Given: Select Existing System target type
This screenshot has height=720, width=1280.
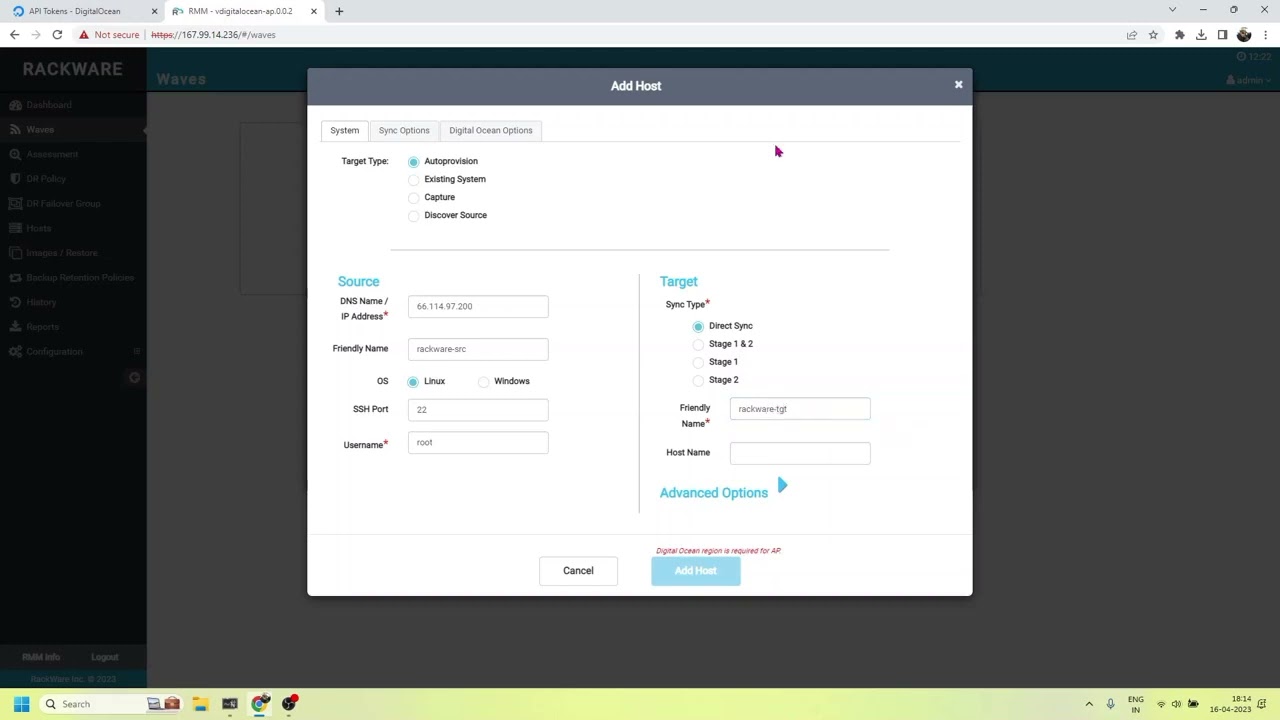Looking at the screenshot, I should 413,180.
